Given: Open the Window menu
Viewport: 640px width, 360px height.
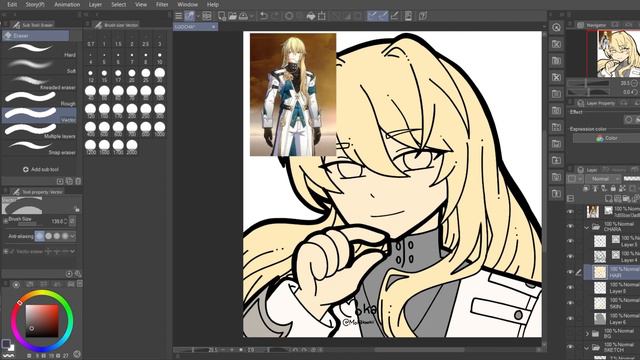Looking at the screenshot, I should 187,4.
